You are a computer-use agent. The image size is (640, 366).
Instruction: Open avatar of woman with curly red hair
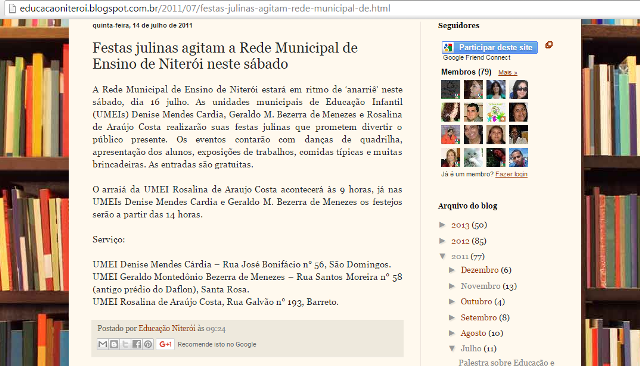(450, 112)
